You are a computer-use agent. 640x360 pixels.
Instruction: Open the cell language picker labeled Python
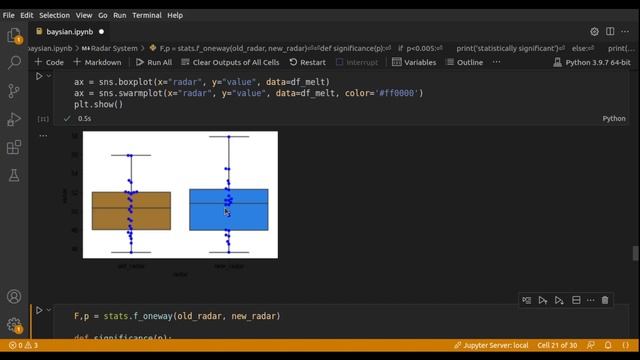point(614,118)
